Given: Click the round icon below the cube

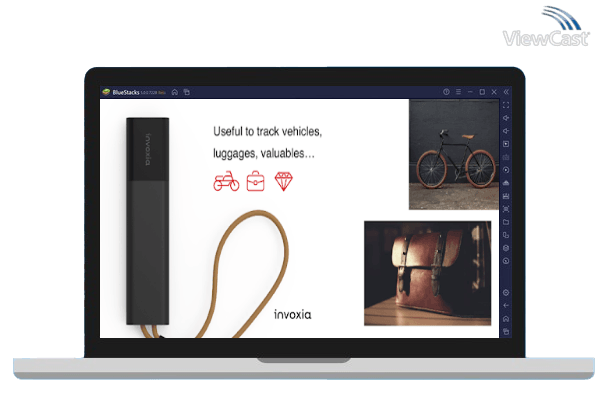Looking at the screenshot, I should point(506,261).
